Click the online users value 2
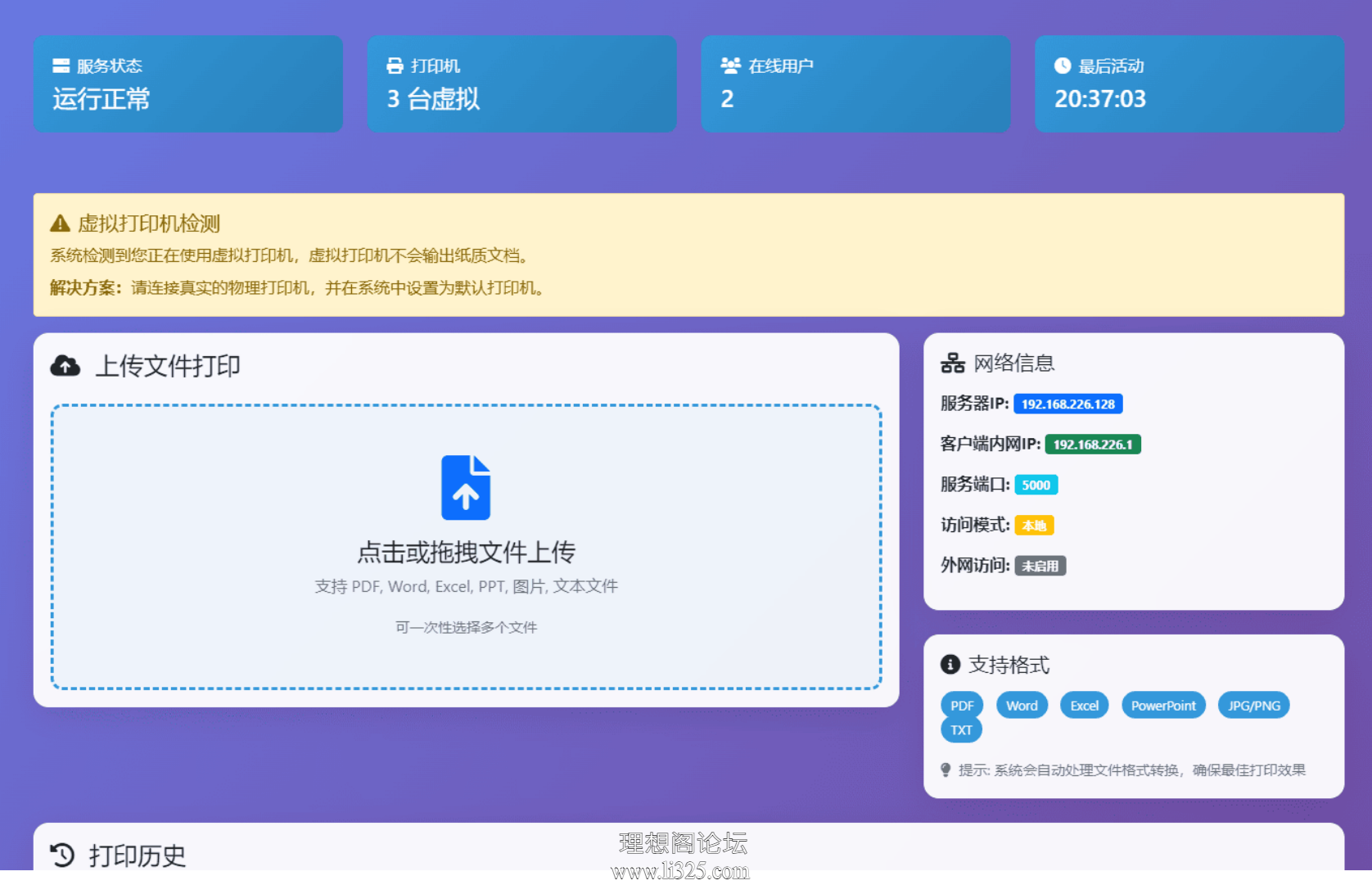 coord(727,99)
